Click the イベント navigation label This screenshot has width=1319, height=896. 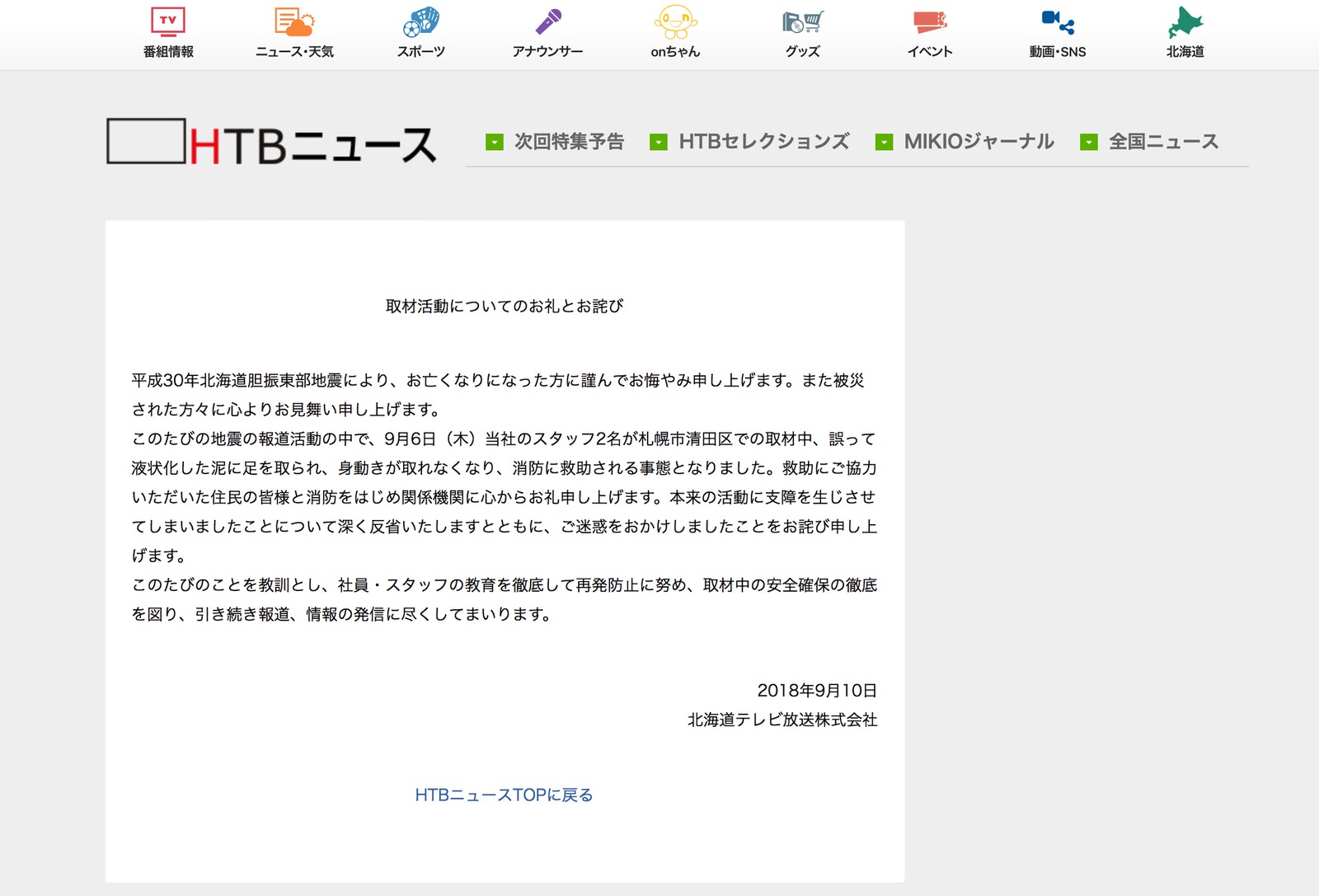point(930,51)
